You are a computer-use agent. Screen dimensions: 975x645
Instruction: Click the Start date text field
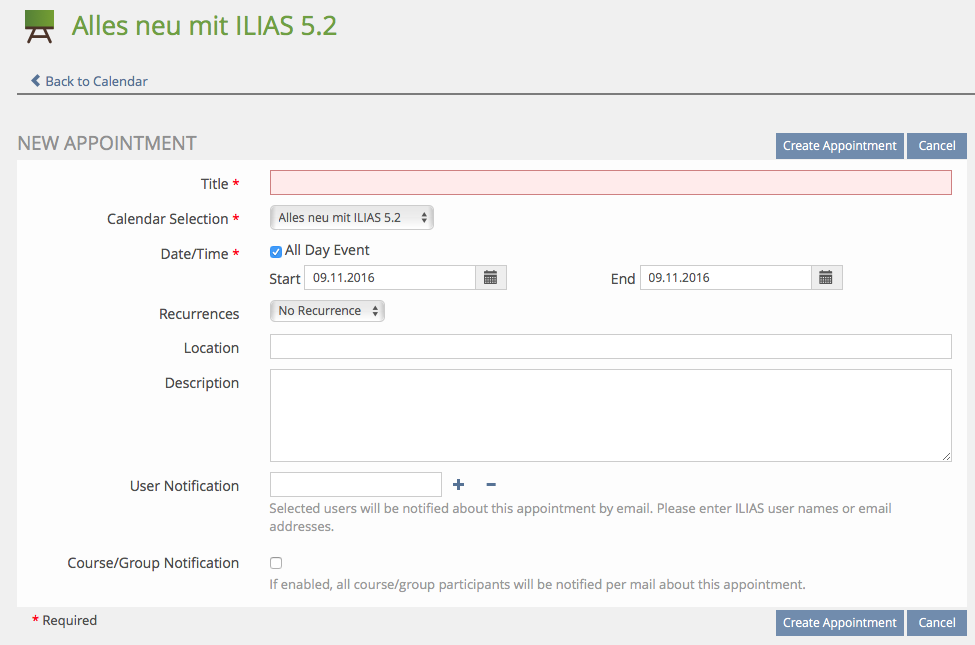pos(389,278)
